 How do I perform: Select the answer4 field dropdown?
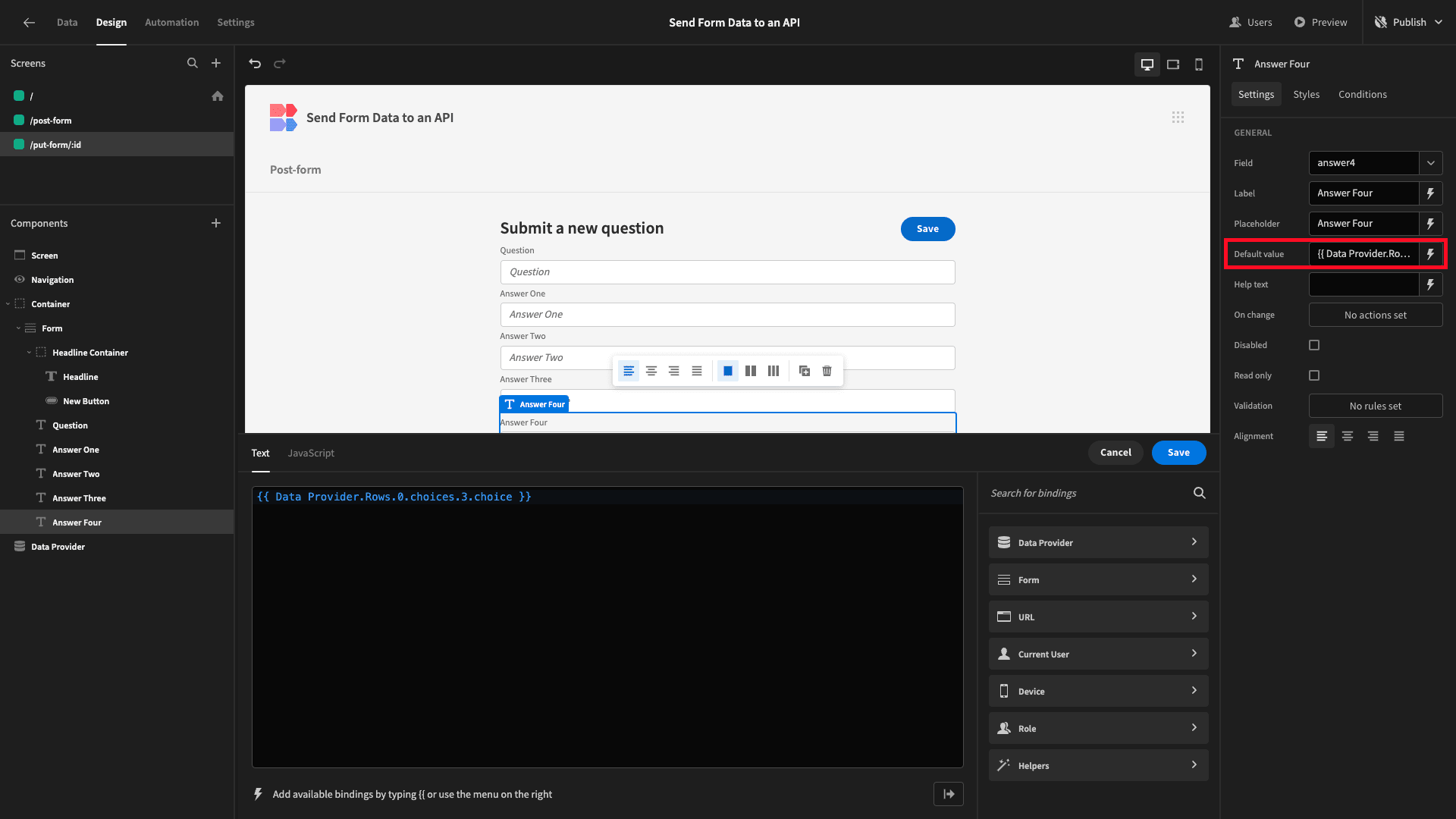point(1375,162)
